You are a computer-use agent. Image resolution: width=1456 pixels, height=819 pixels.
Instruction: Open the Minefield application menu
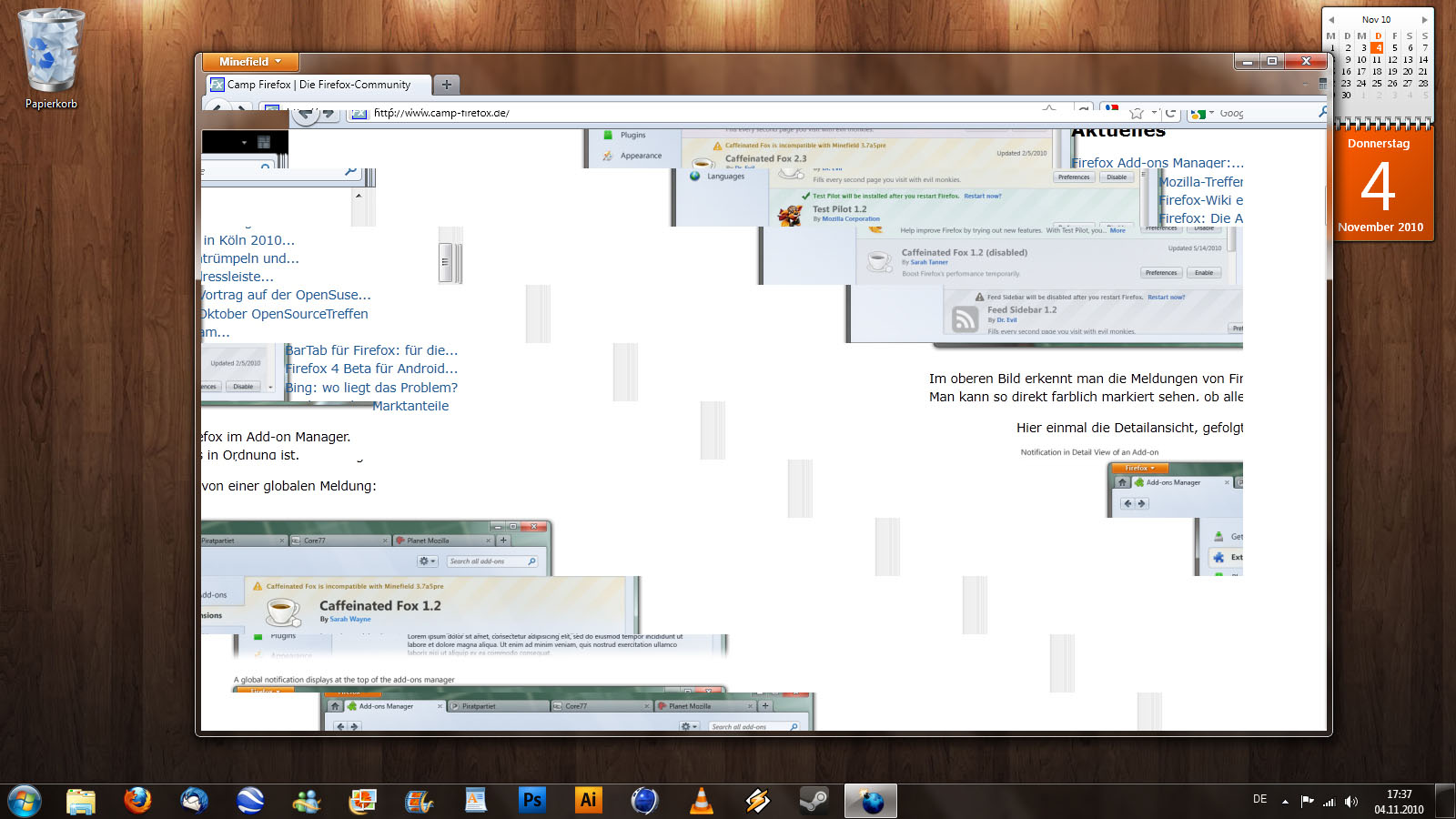pos(248,62)
